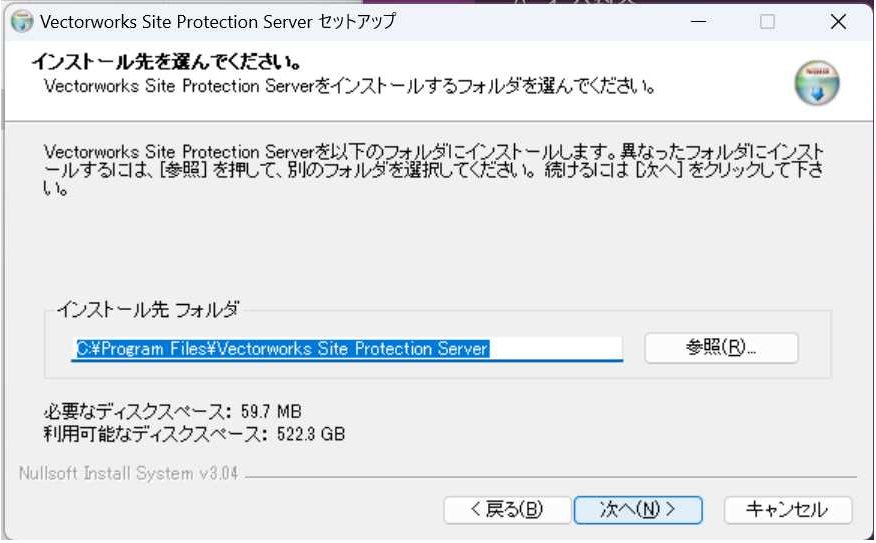Viewport: 876px width, 543px height.
Task: Go back with the 戻る(B) button
Action: pyautogui.click(x=507, y=509)
